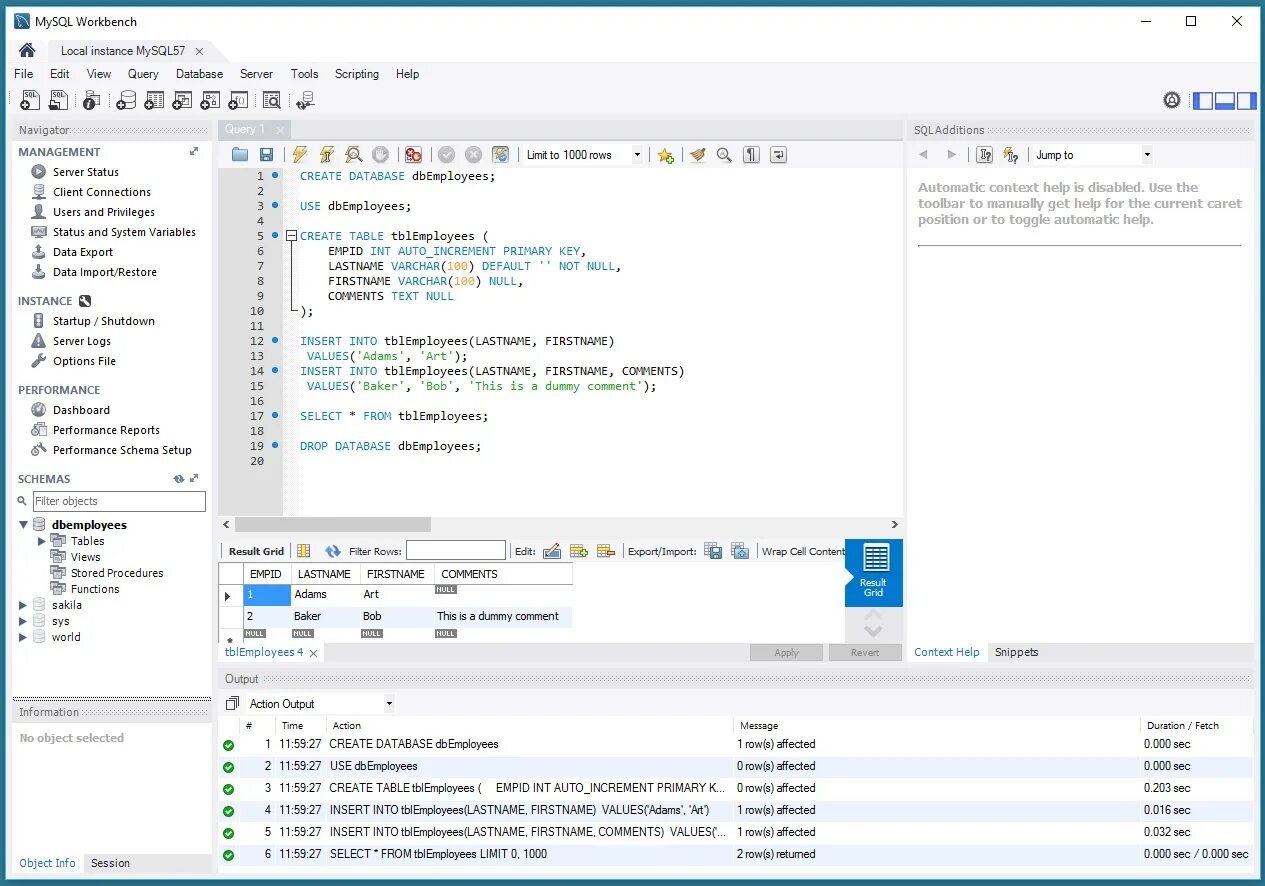Toggle stop-on-error execution option
The width and height of the screenshot is (1265, 886).
click(413, 155)
